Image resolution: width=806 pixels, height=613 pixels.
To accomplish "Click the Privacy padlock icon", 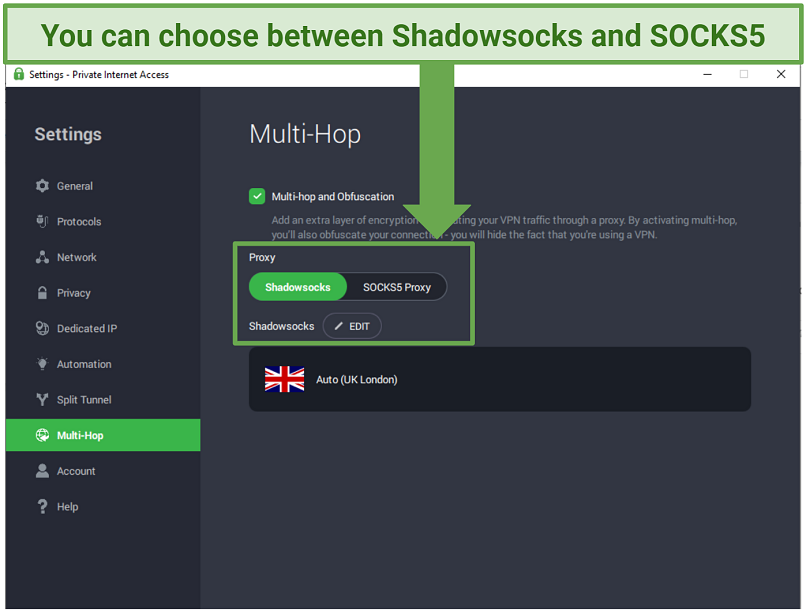I will [42, 293].
